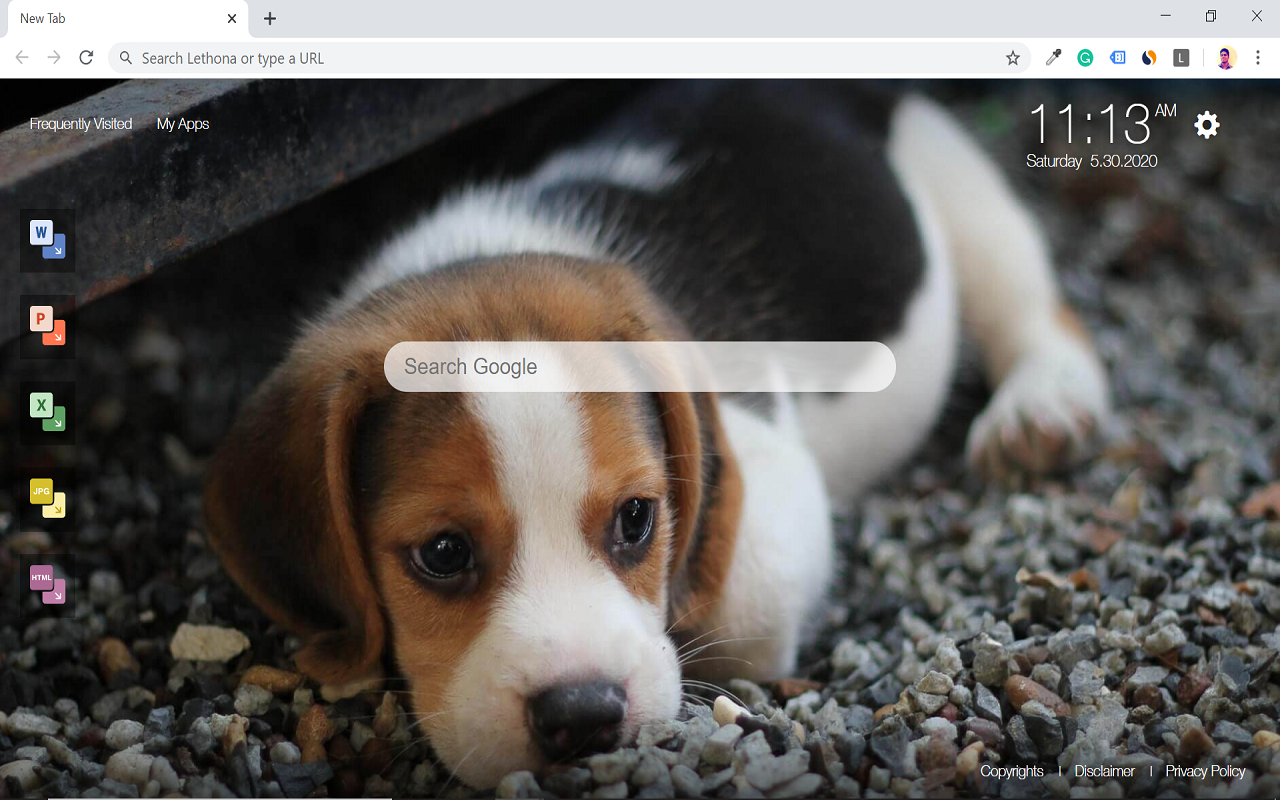Bookmark the page with the star icon
Image resolution: width=1280 pixels, height=800 pixels.
pyautogui.click(x=1013, y=57)
